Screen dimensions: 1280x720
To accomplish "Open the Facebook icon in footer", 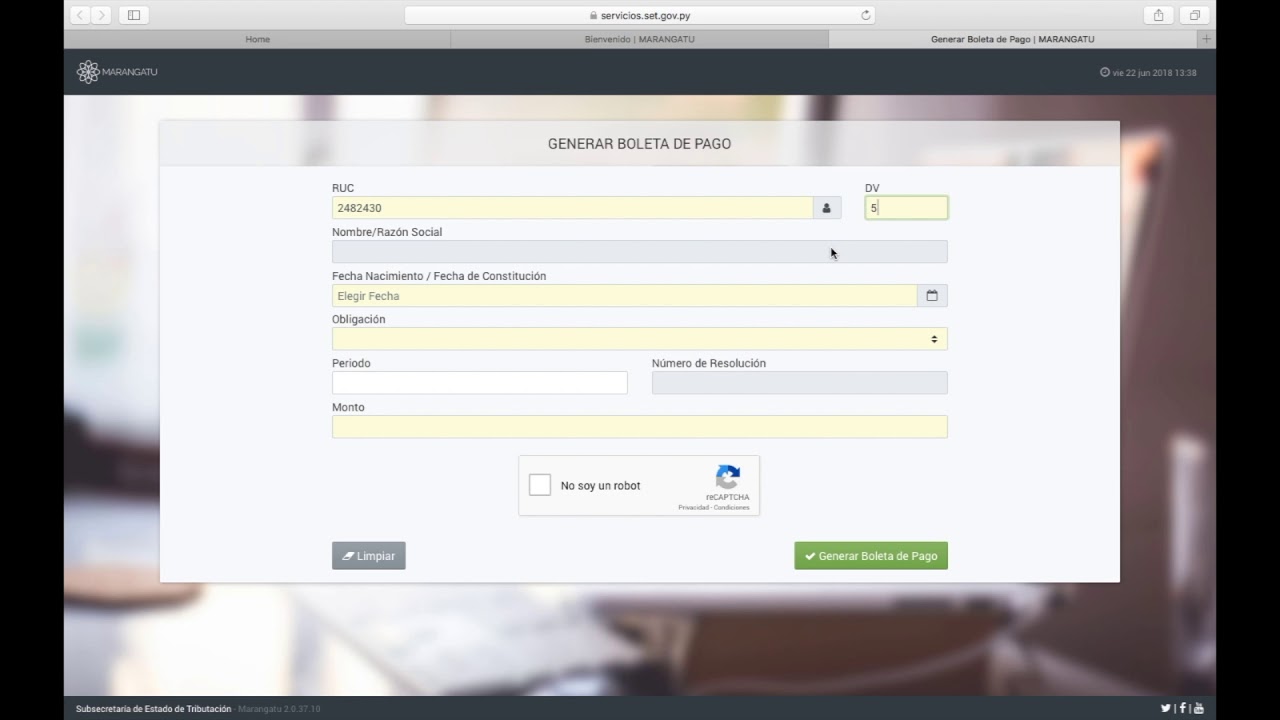I will [x=1182, y=708].
